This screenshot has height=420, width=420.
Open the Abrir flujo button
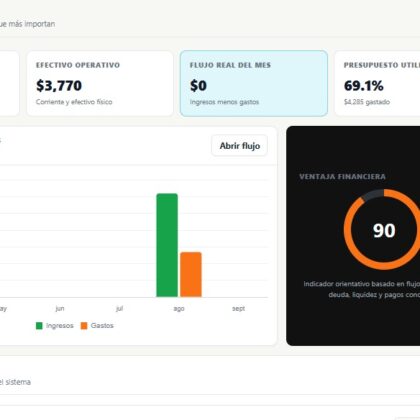tap(239, 146)
